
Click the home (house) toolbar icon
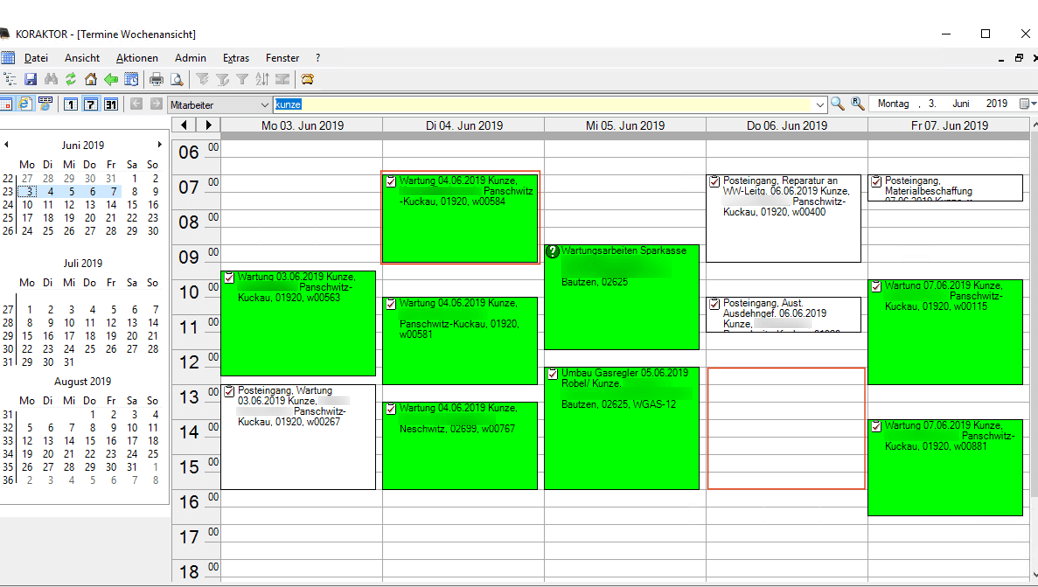(x=90, y=79)
